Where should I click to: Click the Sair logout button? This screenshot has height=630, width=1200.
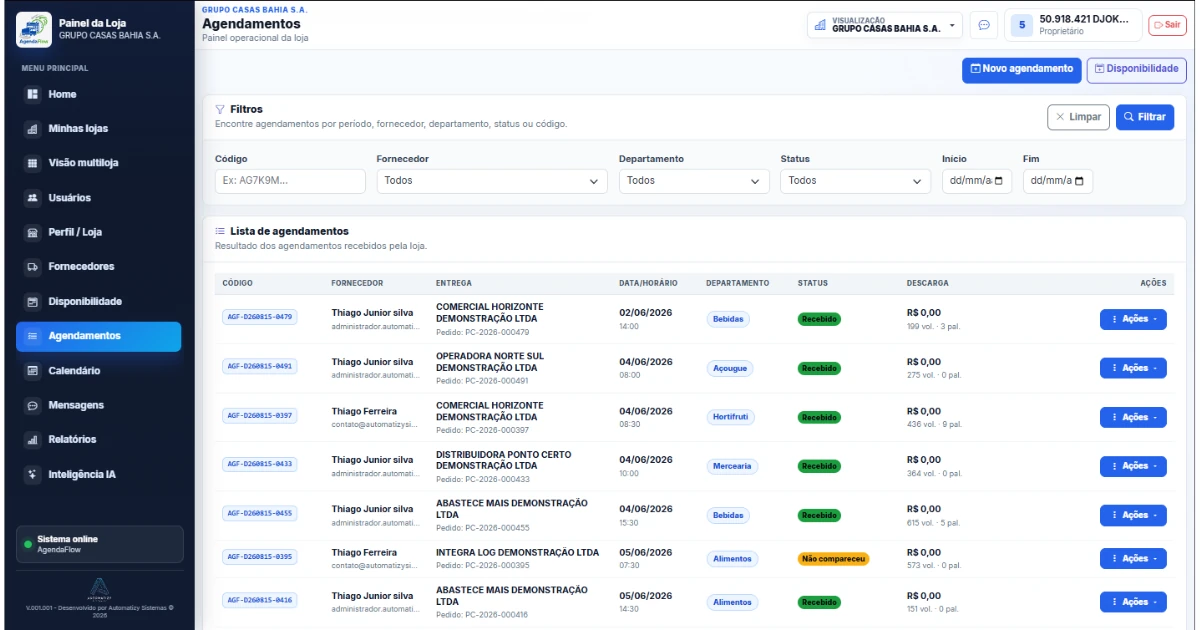[x=1167, y=25]
